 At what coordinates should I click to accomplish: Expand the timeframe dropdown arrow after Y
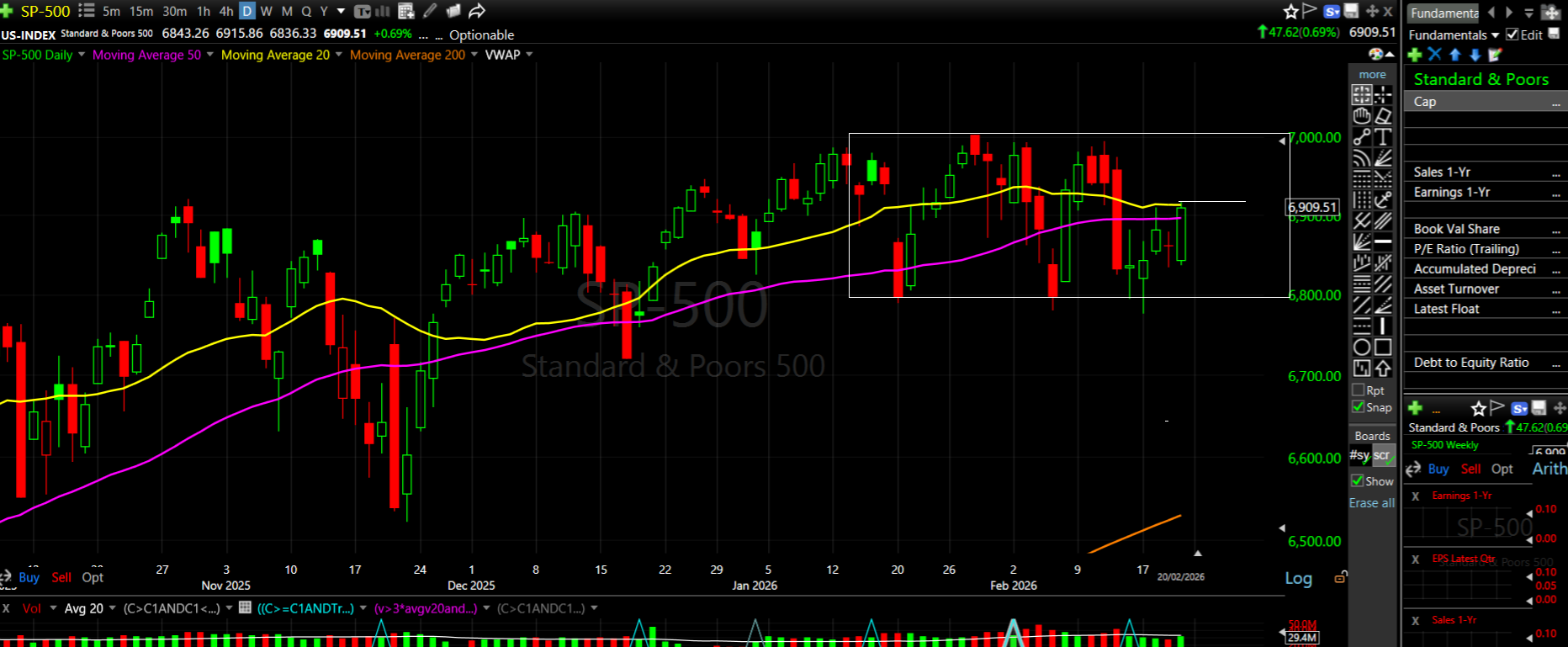[x=341, y=11]
